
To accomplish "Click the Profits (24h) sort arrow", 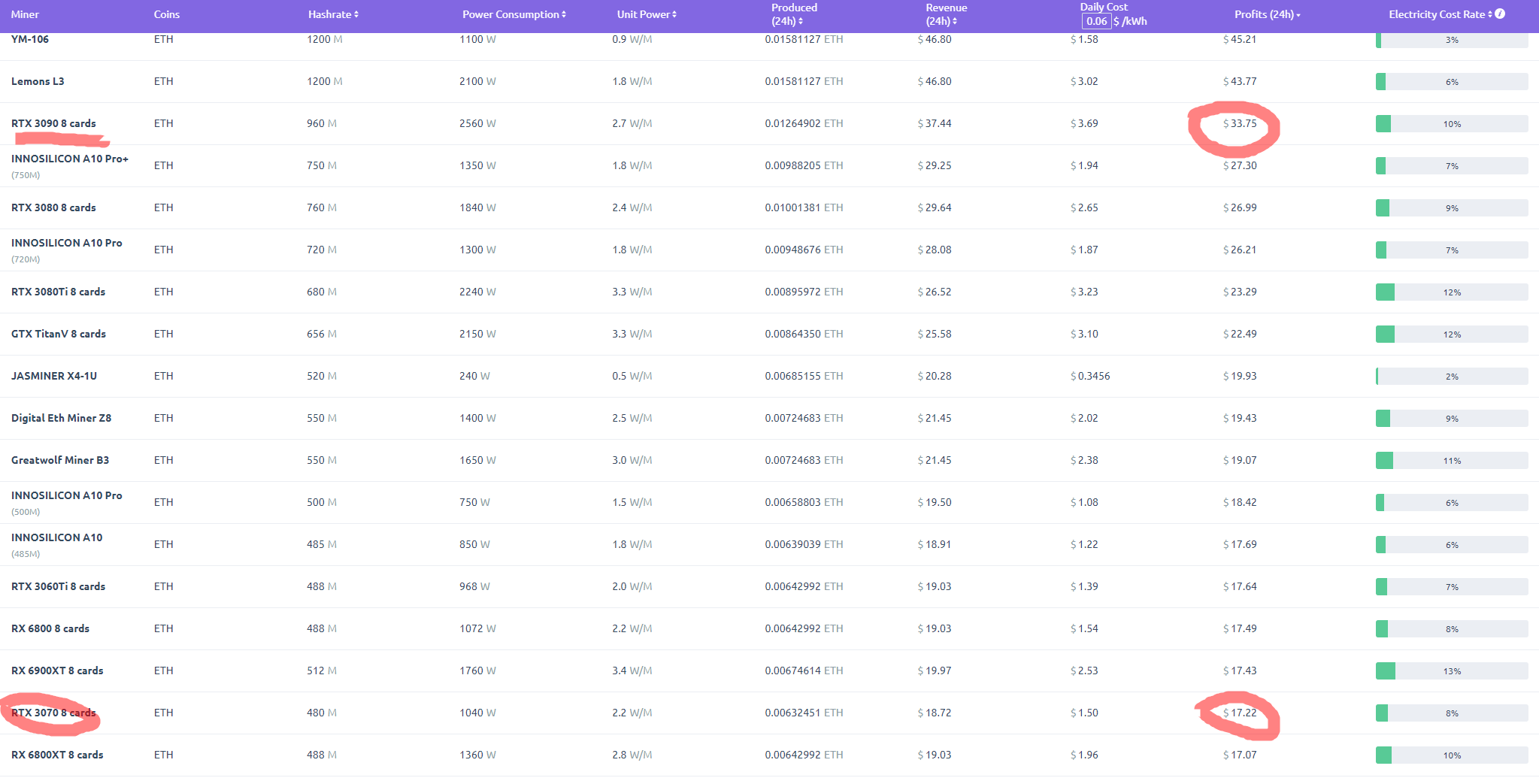I will (x=1298, y=15).
